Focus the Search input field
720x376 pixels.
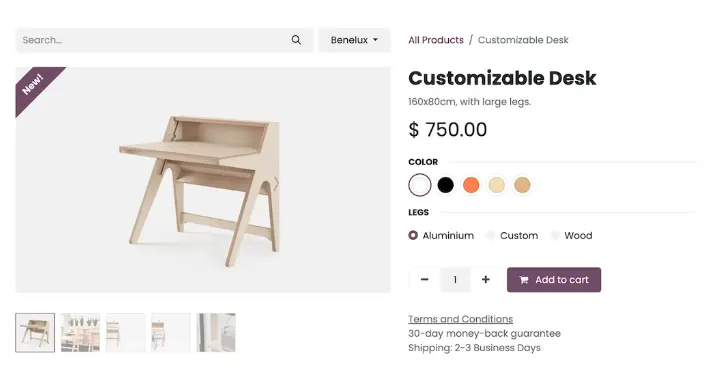(x=154, y=40)
